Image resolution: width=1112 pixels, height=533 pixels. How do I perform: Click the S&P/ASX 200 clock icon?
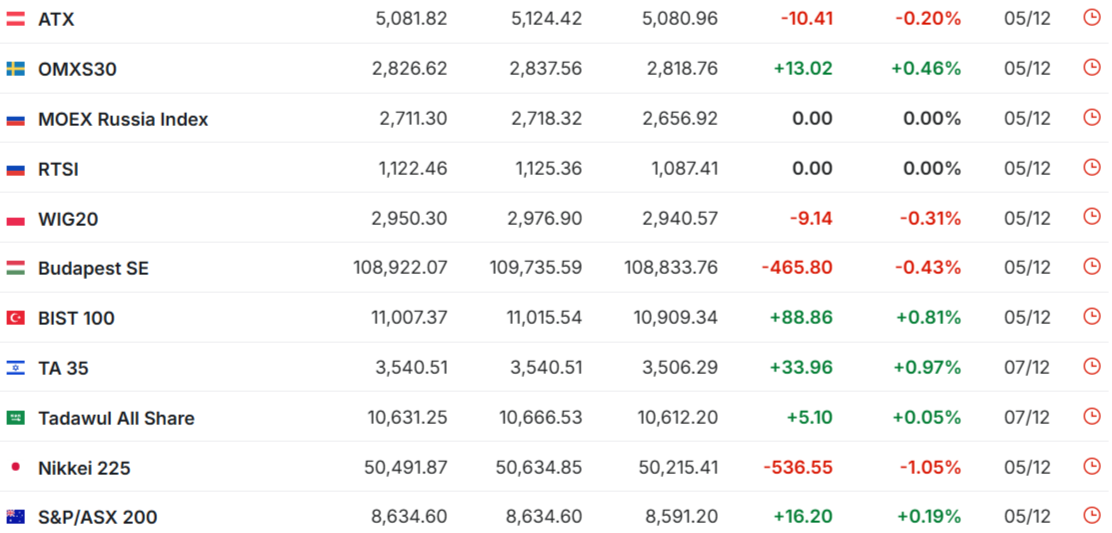[1091, 516]
